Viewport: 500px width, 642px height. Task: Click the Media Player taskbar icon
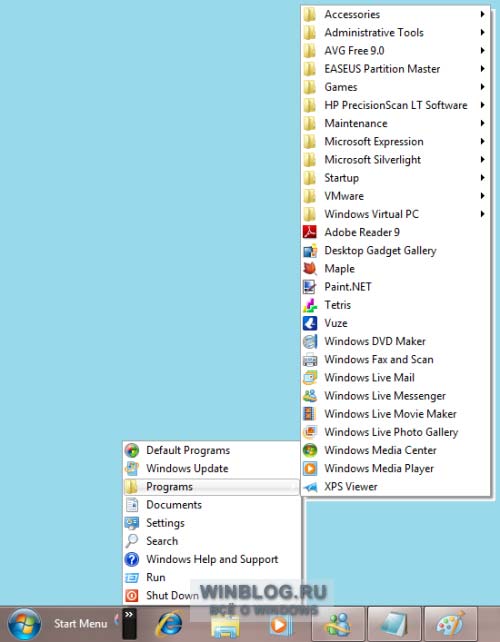point(281,625)
